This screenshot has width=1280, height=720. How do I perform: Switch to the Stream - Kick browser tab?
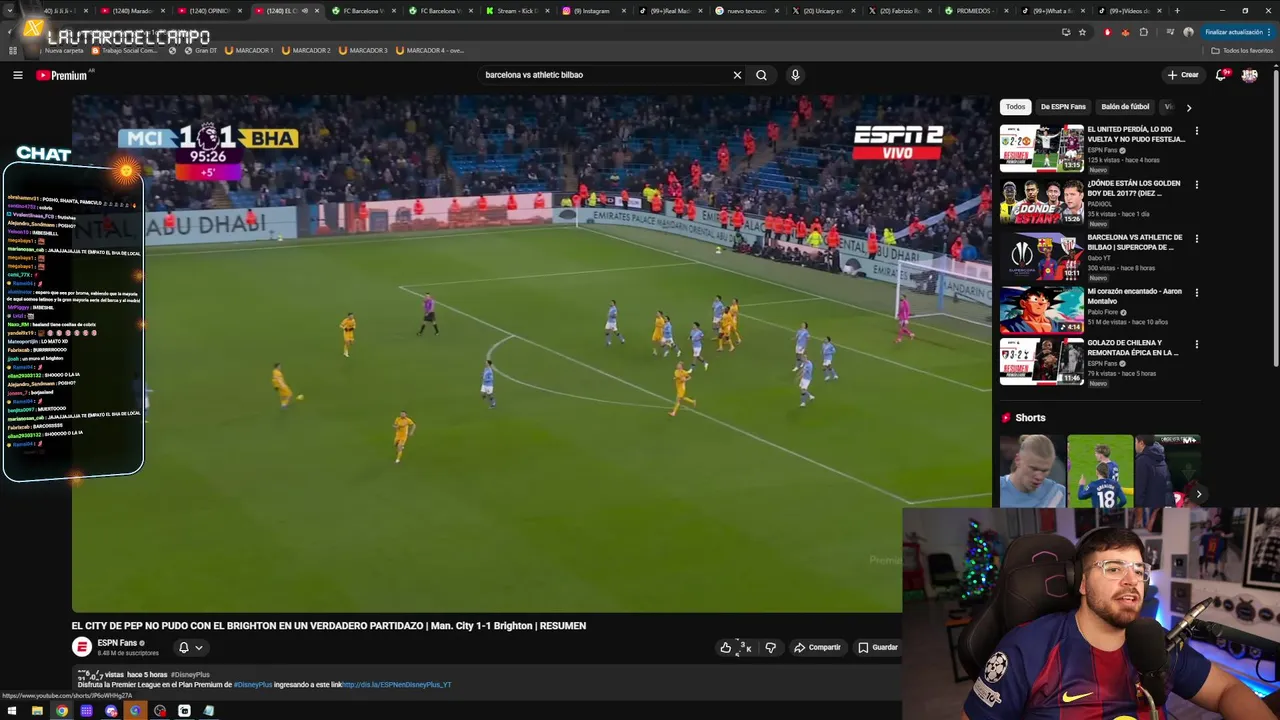516,11
